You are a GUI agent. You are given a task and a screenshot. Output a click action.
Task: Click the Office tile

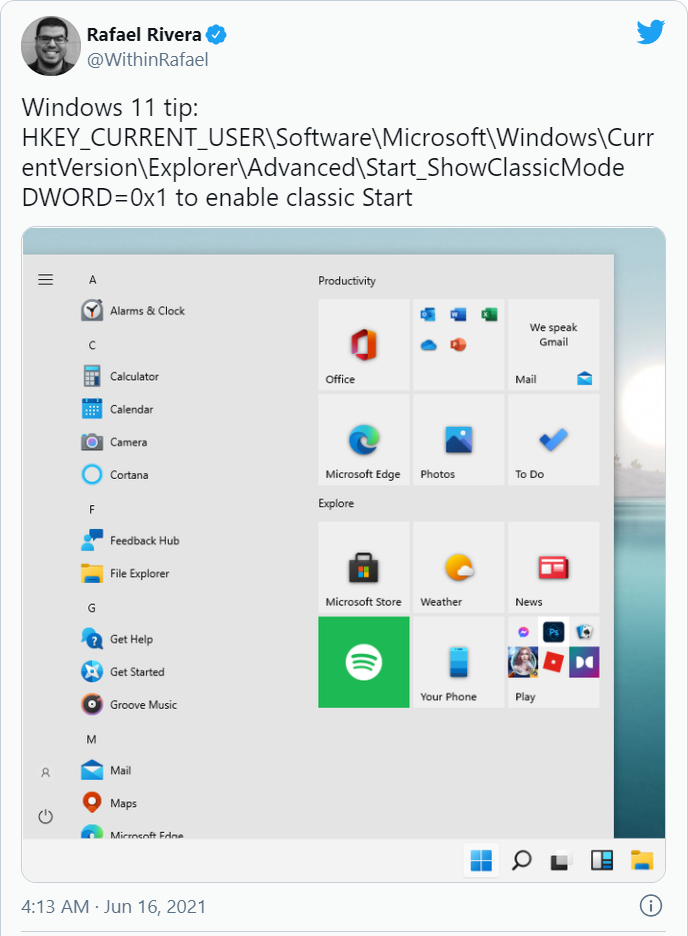[364, 345]
